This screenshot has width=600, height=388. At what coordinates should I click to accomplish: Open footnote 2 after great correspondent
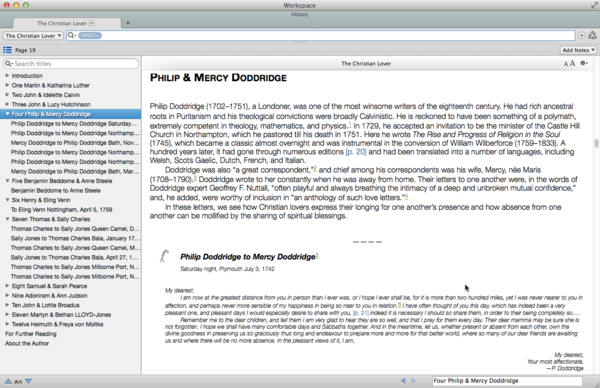point(315,168)
